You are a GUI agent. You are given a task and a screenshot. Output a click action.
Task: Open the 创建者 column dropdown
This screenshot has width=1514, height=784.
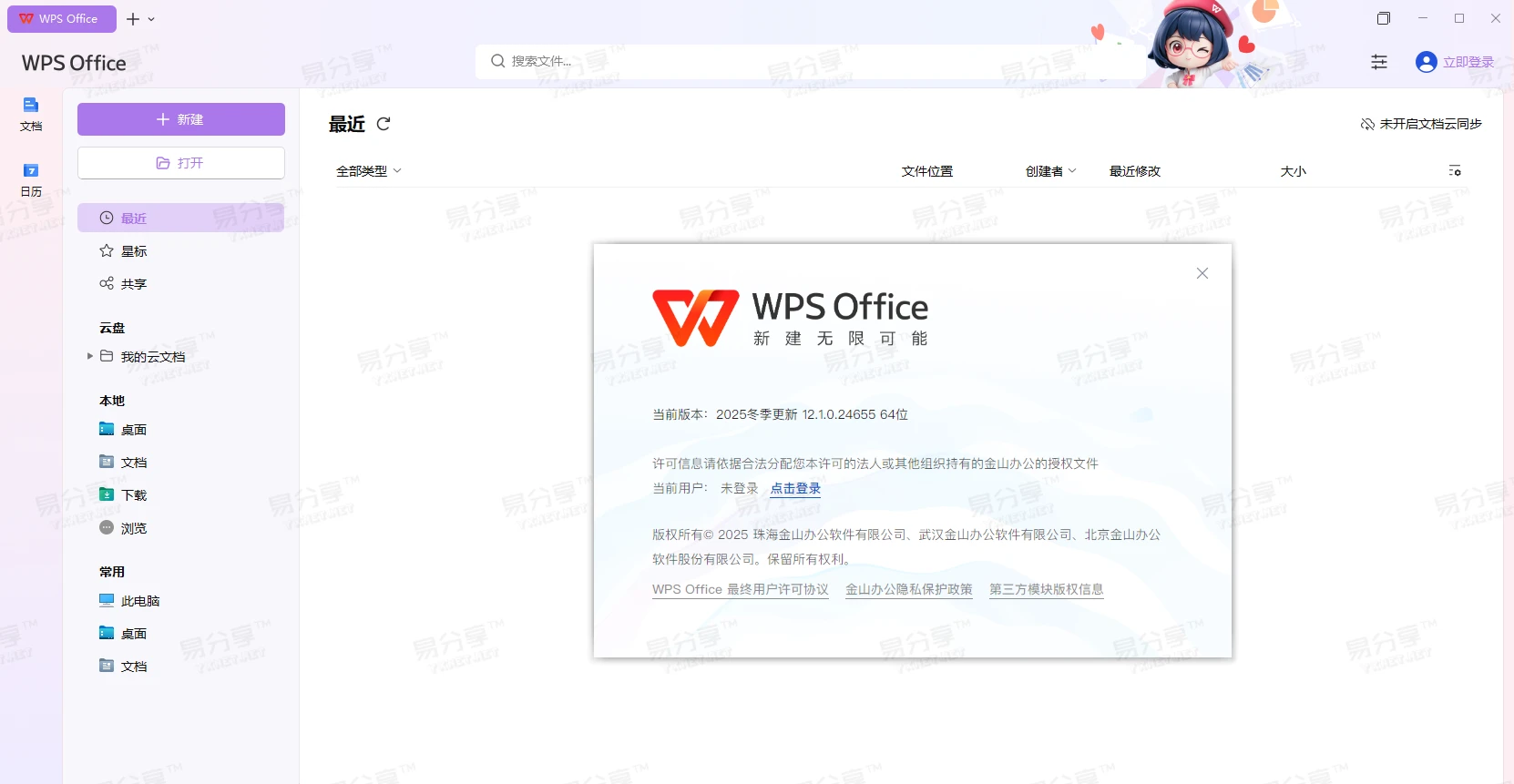[x=1051, y=171]
